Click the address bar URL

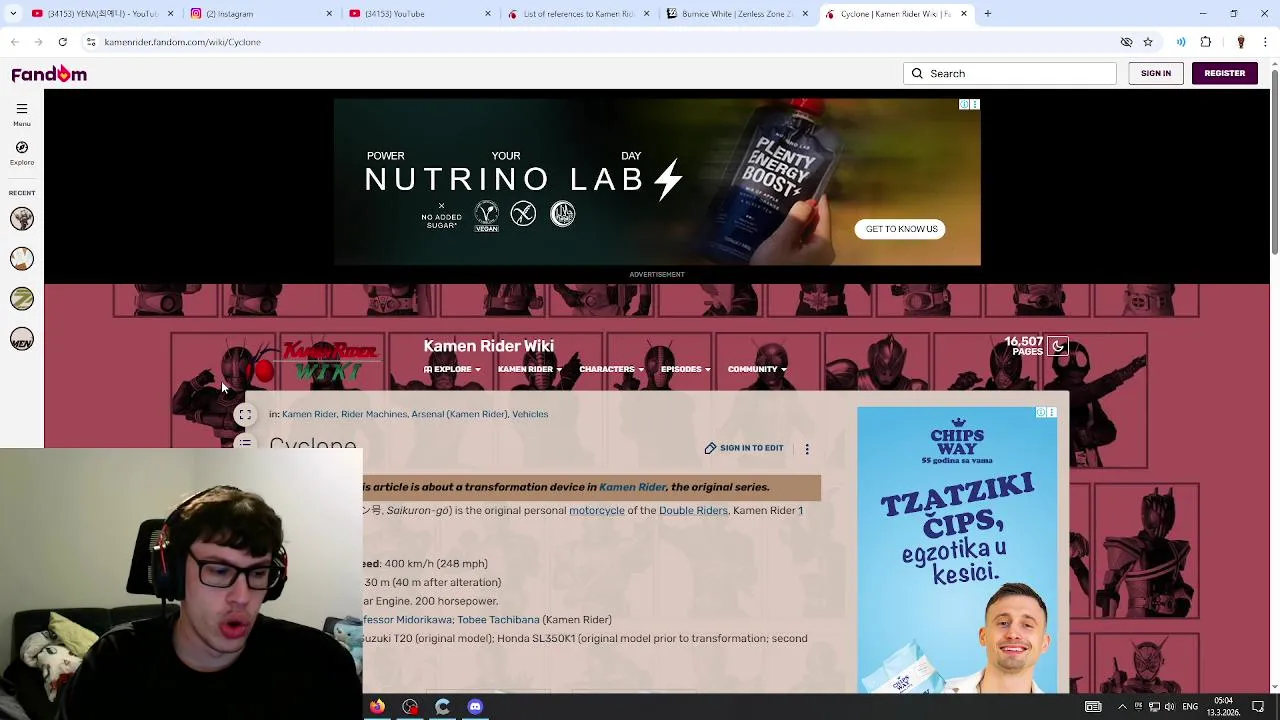[182, 42]
